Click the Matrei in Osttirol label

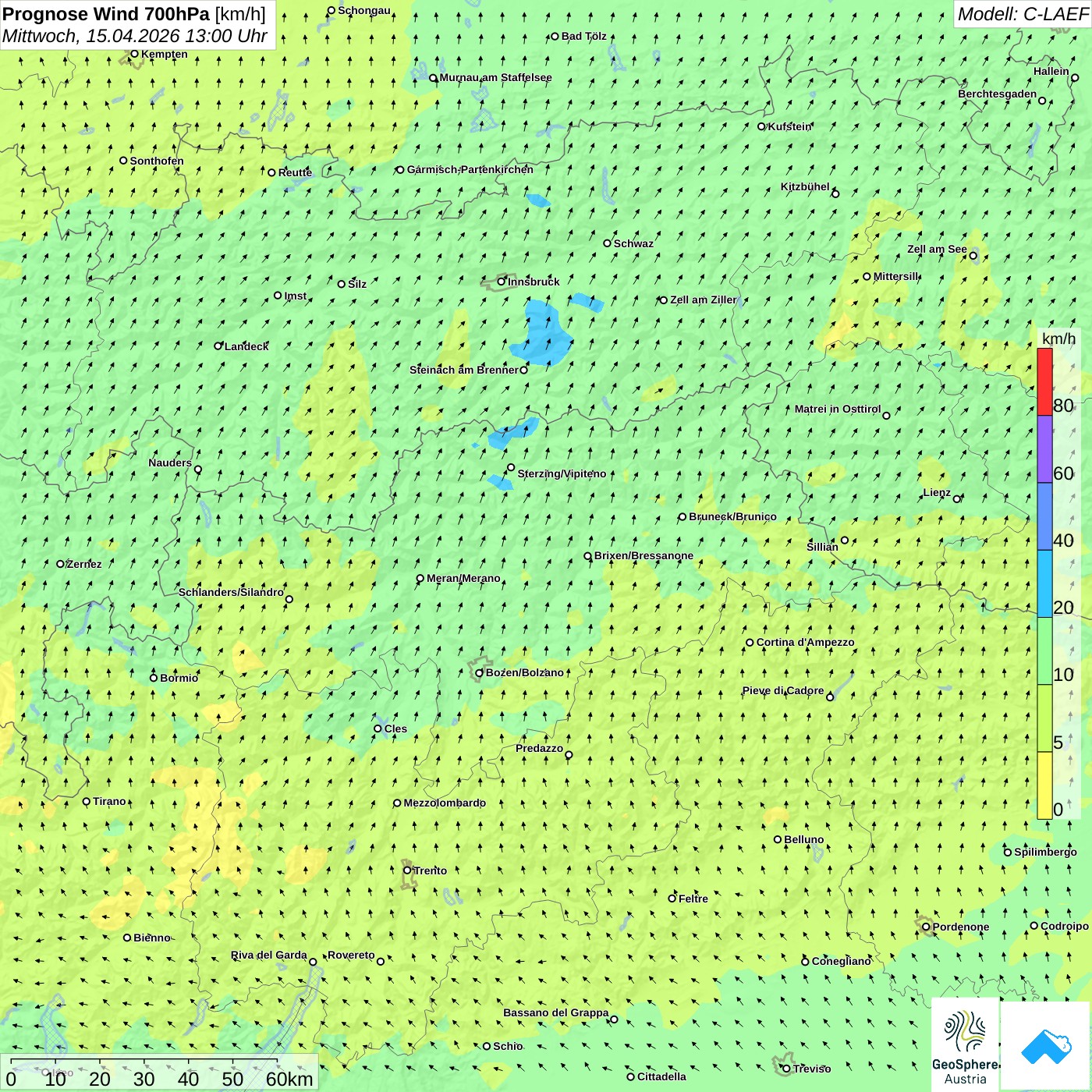pos(838,409)
